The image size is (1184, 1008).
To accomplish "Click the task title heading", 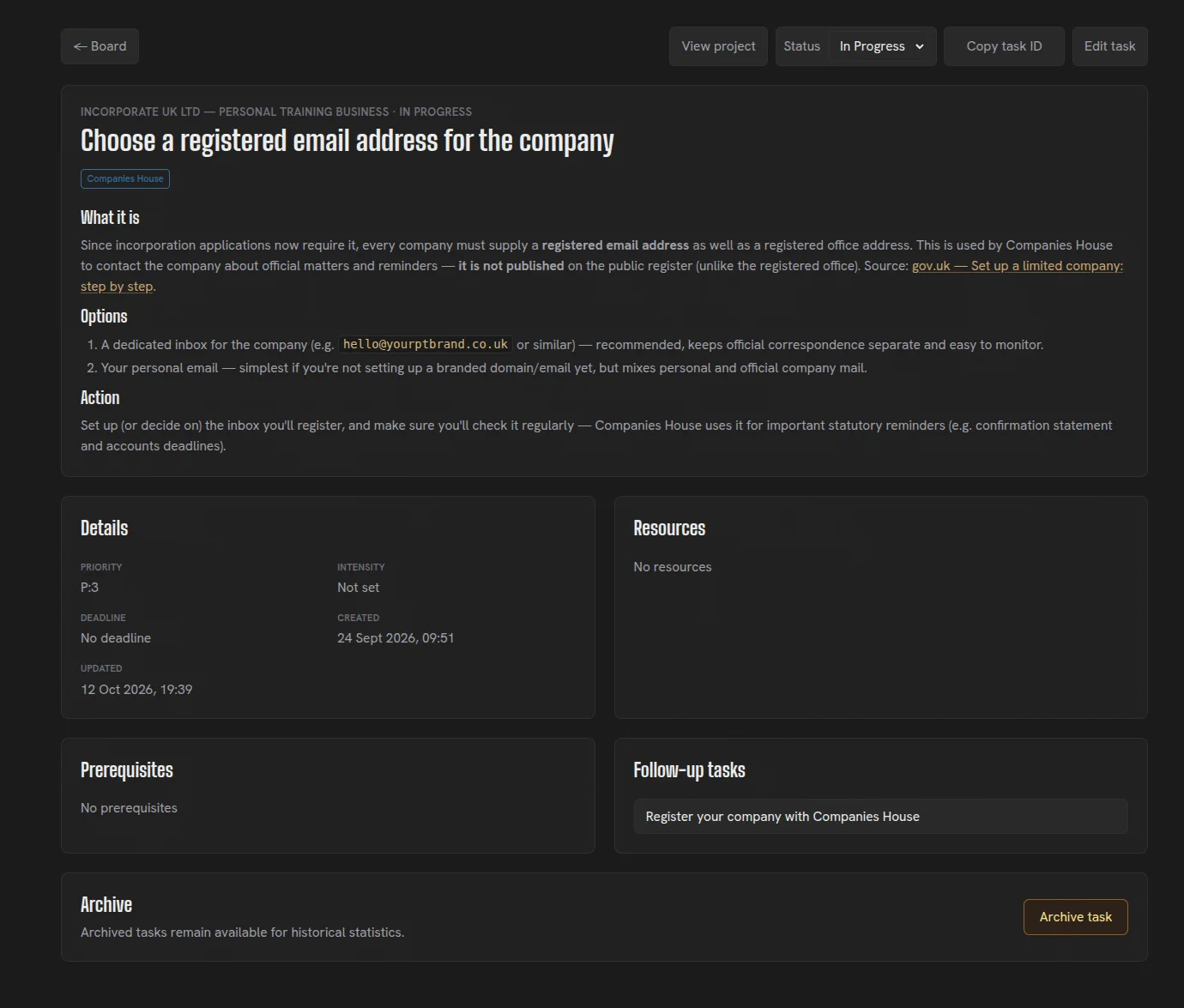I will point(347,141).
